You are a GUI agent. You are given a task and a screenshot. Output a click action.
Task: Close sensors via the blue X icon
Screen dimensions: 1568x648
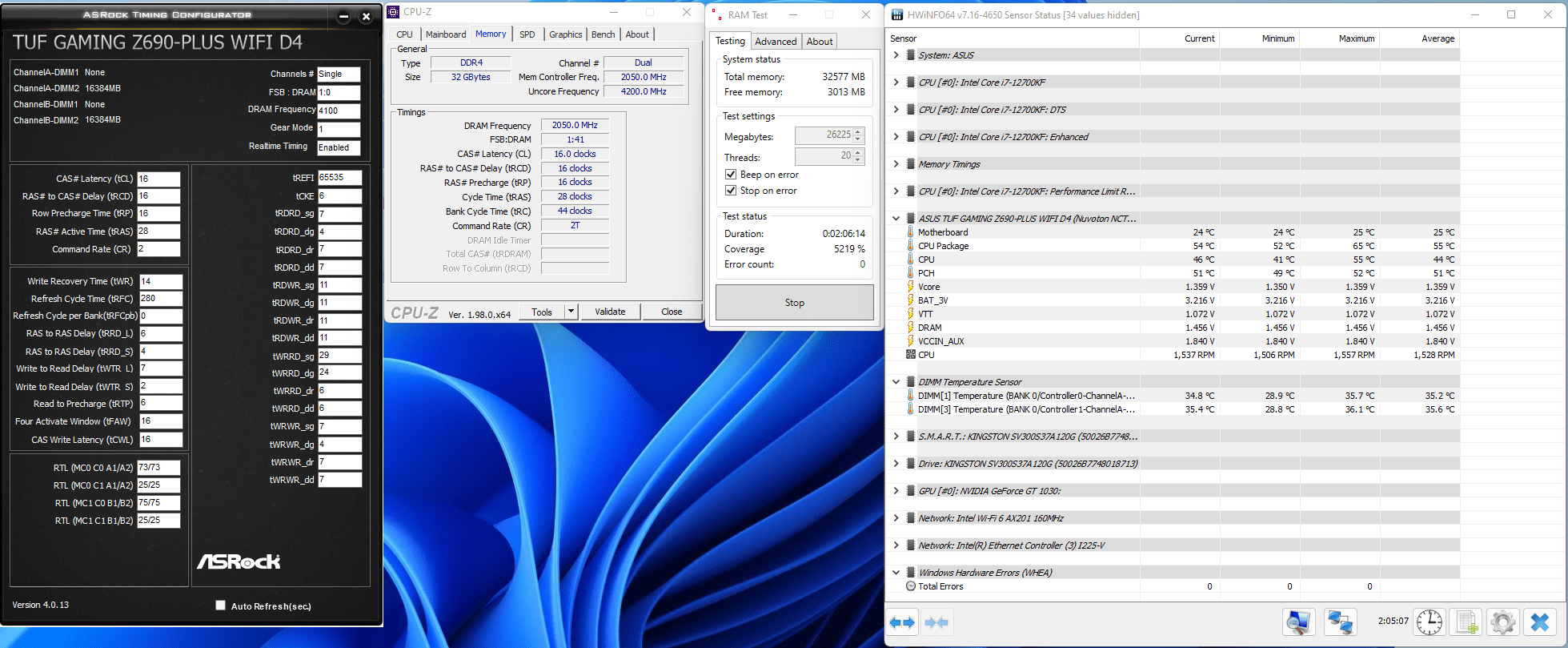coord(1540,622)
